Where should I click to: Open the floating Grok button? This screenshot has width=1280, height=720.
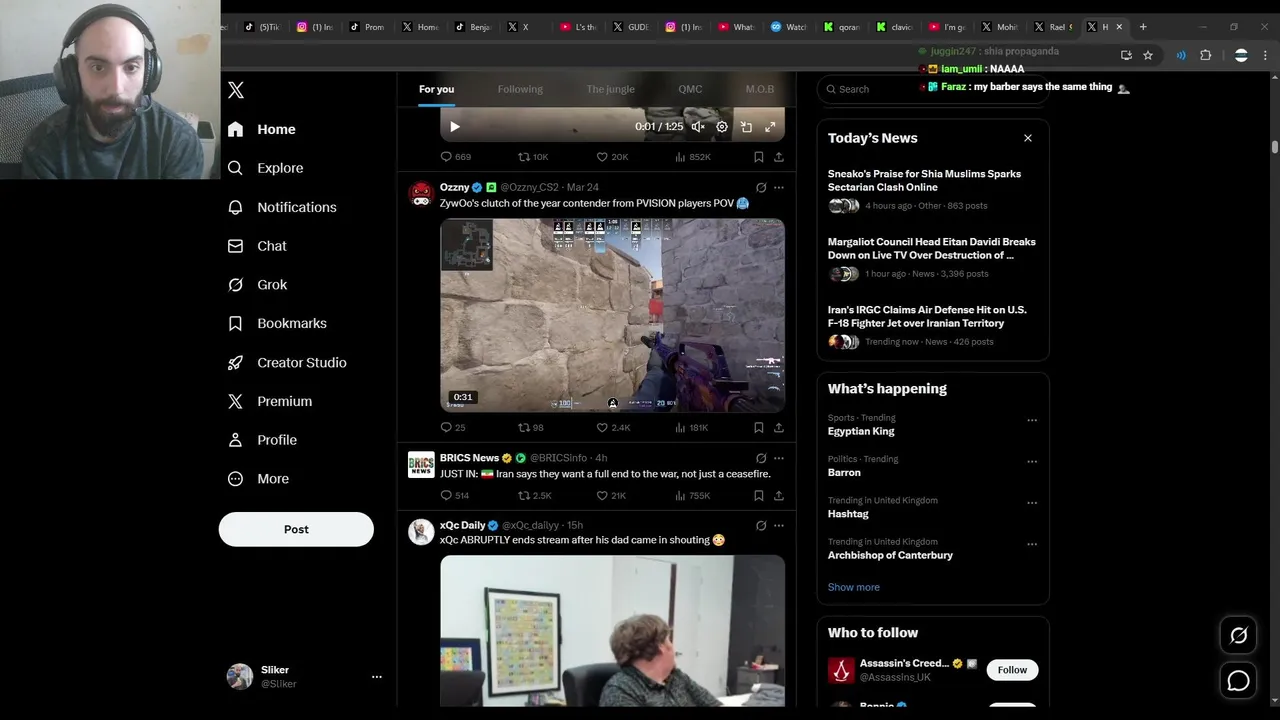pos(1238,635)
